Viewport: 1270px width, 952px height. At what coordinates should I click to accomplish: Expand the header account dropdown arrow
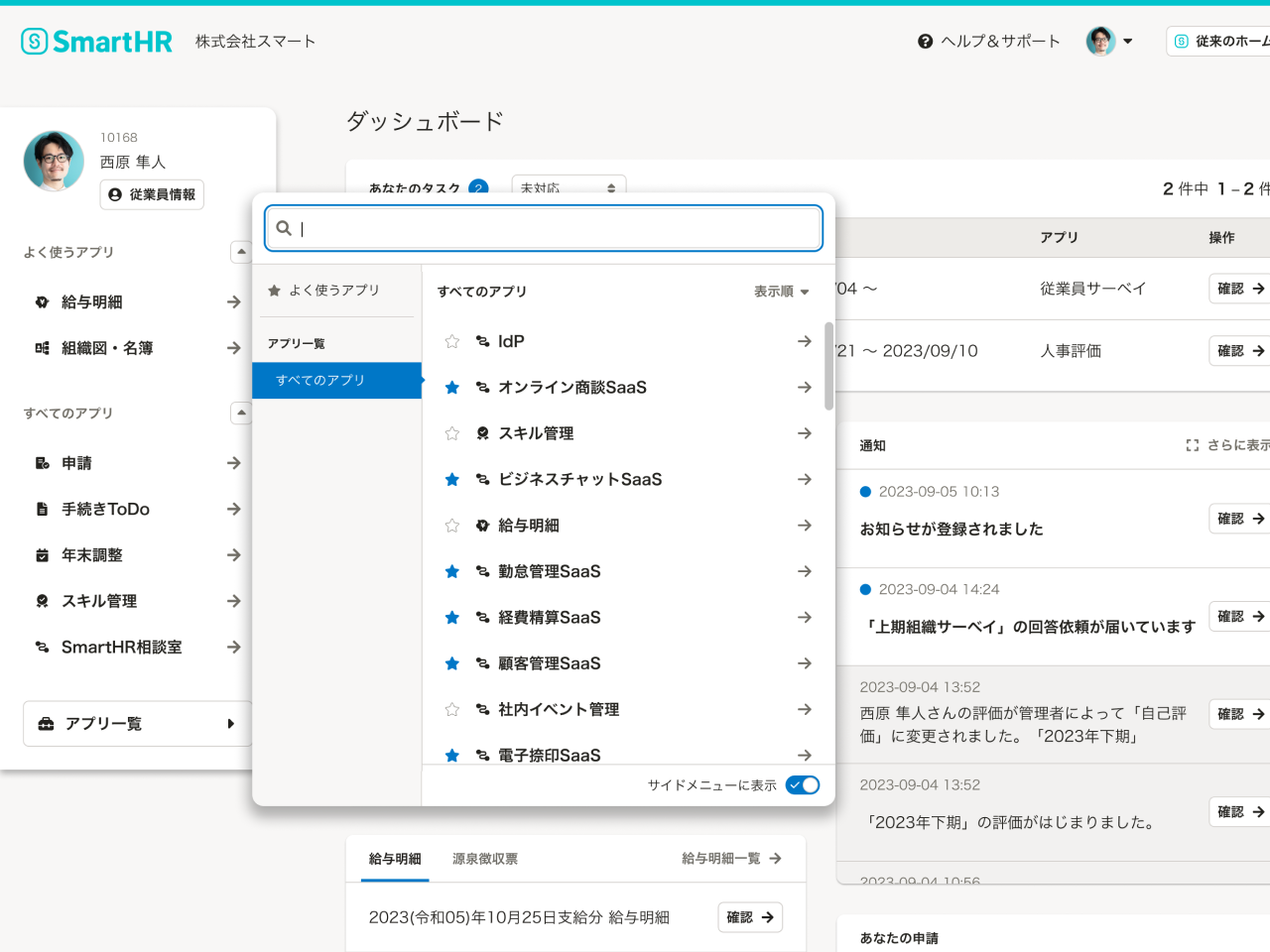tap(1128, 42)
